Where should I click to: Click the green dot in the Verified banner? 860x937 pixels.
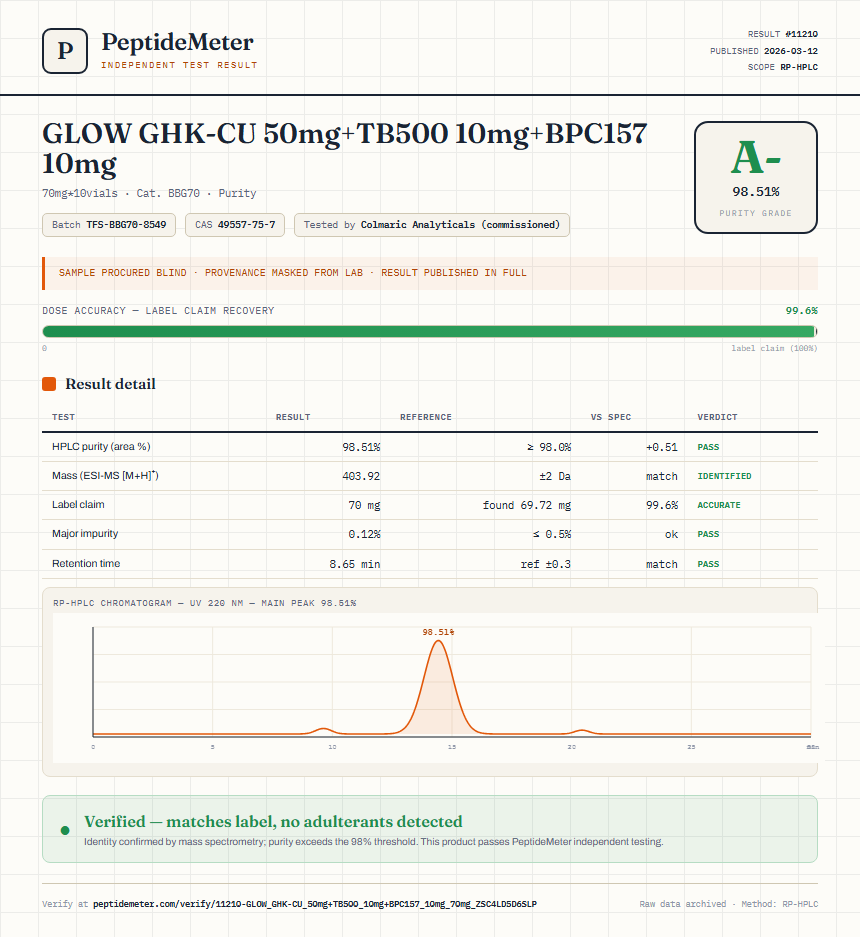point(65,830)
